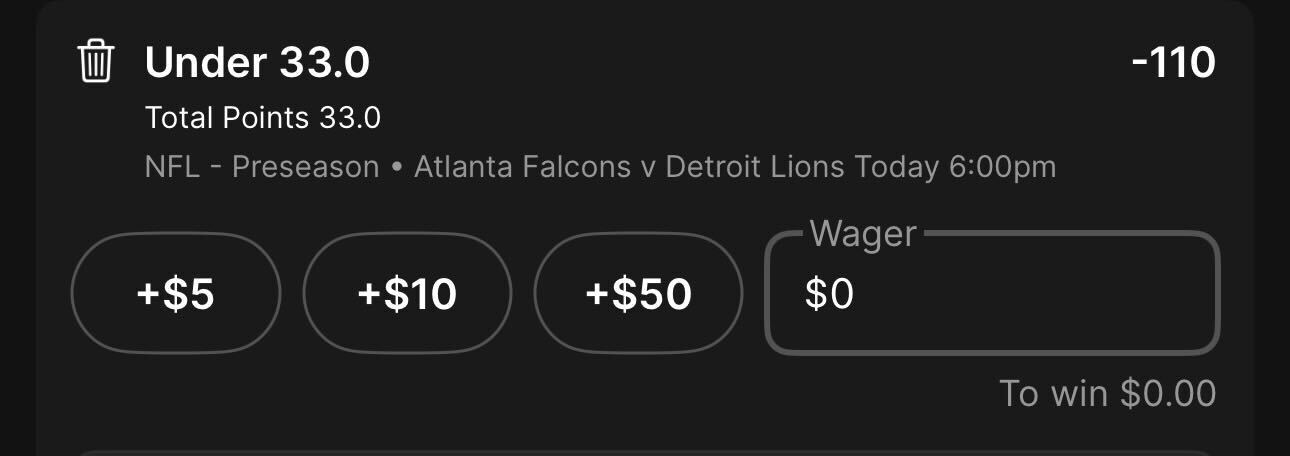Tap the 33.0 number in Total Points line
This screenshot has height=456, width=1290.
click(350, 118)
